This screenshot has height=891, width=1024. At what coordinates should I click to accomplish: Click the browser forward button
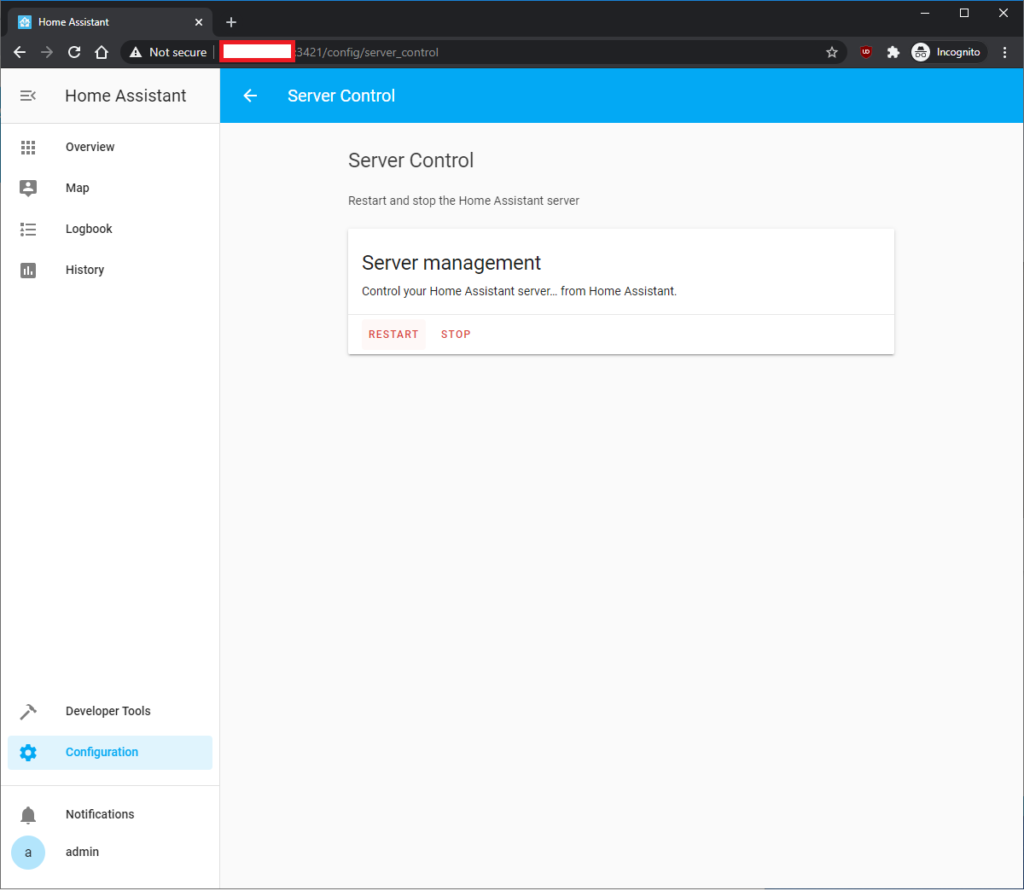pyautogui.click(x=46, y=52)
